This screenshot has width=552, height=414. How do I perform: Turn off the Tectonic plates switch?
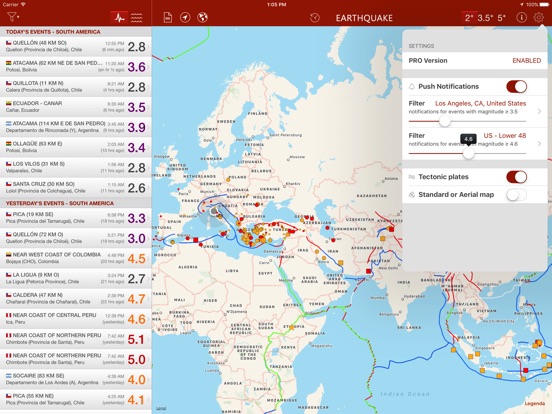point(516,177)
